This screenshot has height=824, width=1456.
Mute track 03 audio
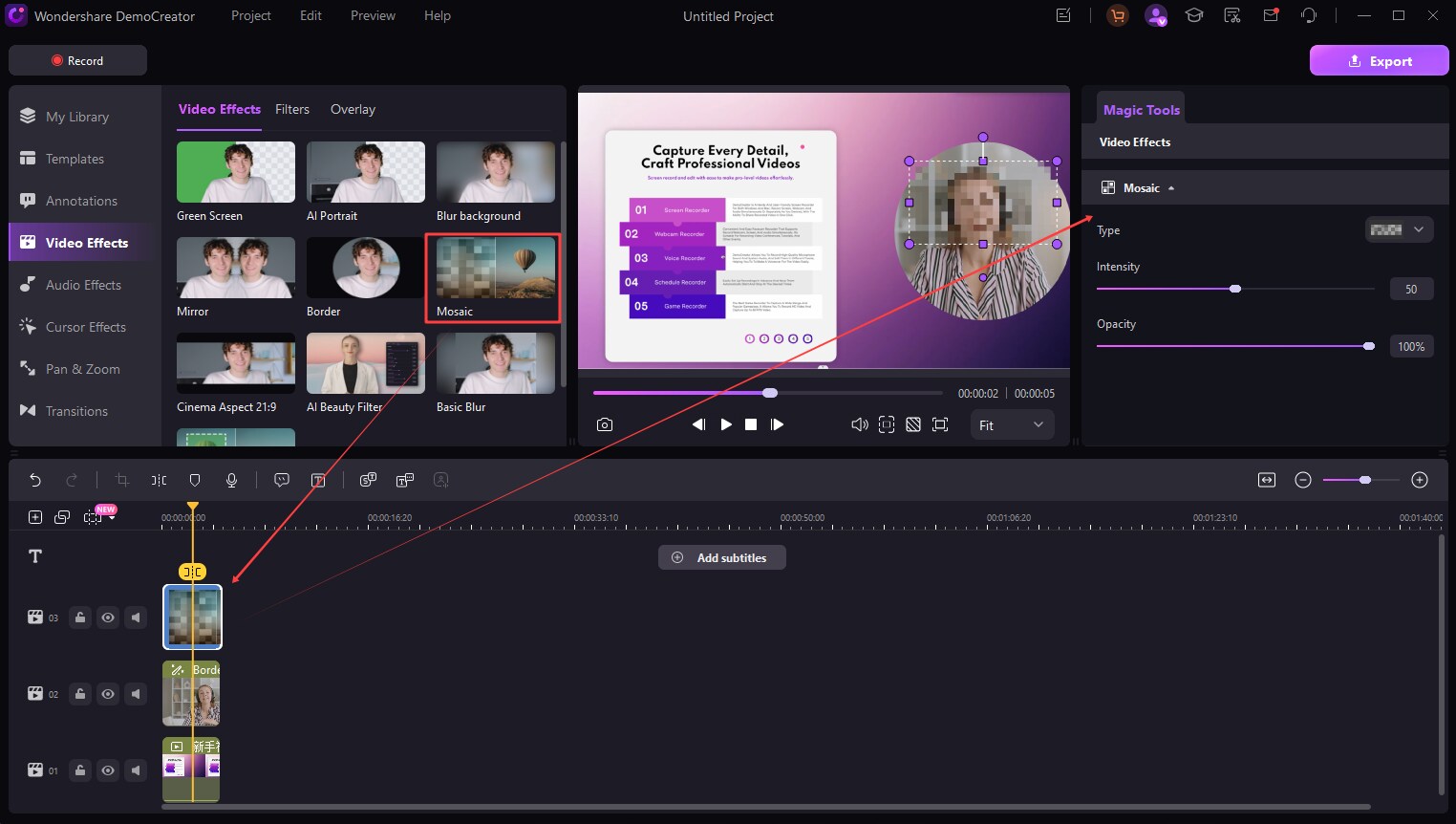136,618
